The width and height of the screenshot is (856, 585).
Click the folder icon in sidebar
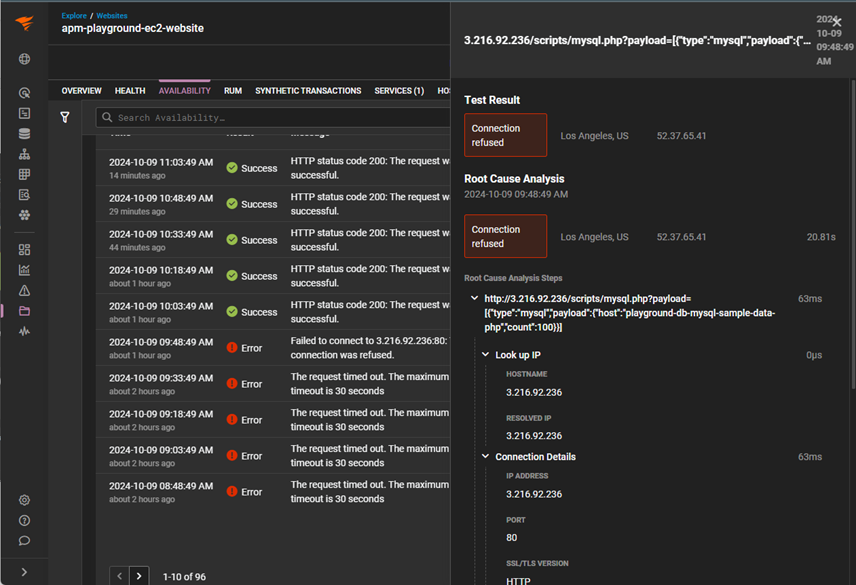24,311
